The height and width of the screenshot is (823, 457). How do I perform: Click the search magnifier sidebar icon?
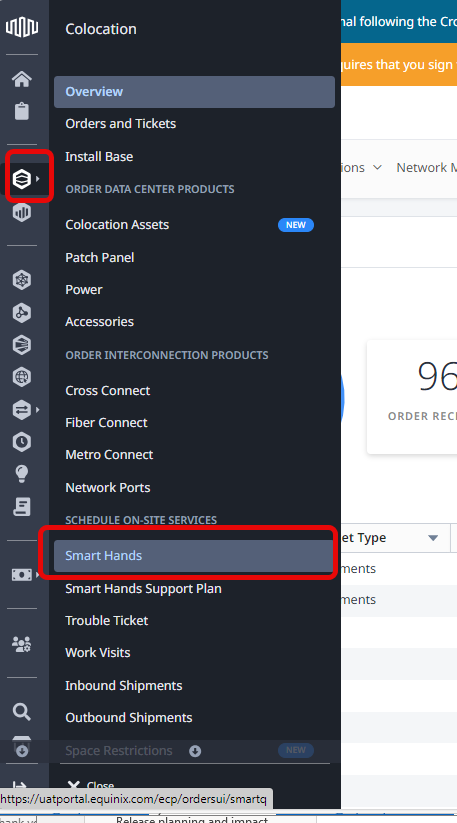tap(22, 712)
